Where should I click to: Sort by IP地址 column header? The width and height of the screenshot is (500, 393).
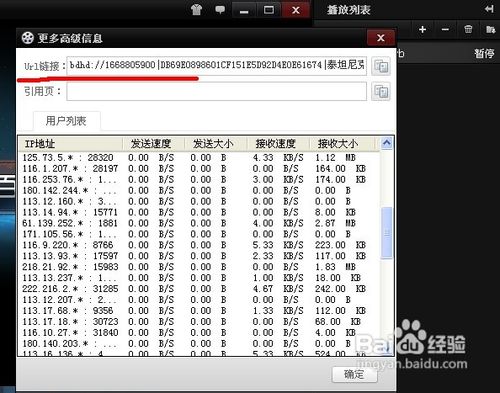point(70,144)
